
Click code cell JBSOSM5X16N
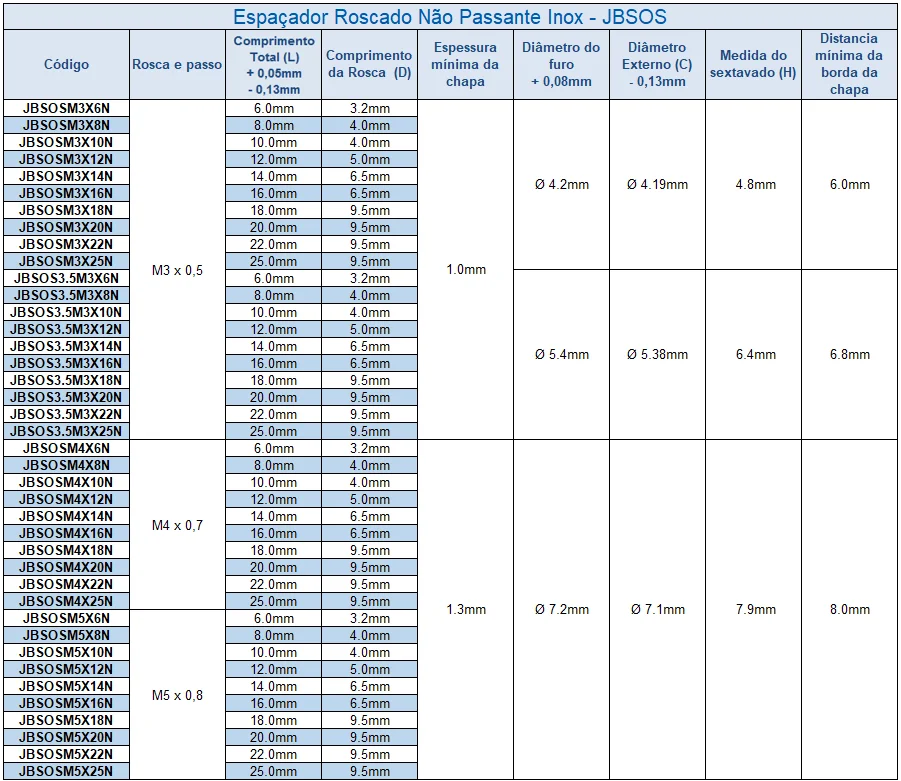point(67,703)
